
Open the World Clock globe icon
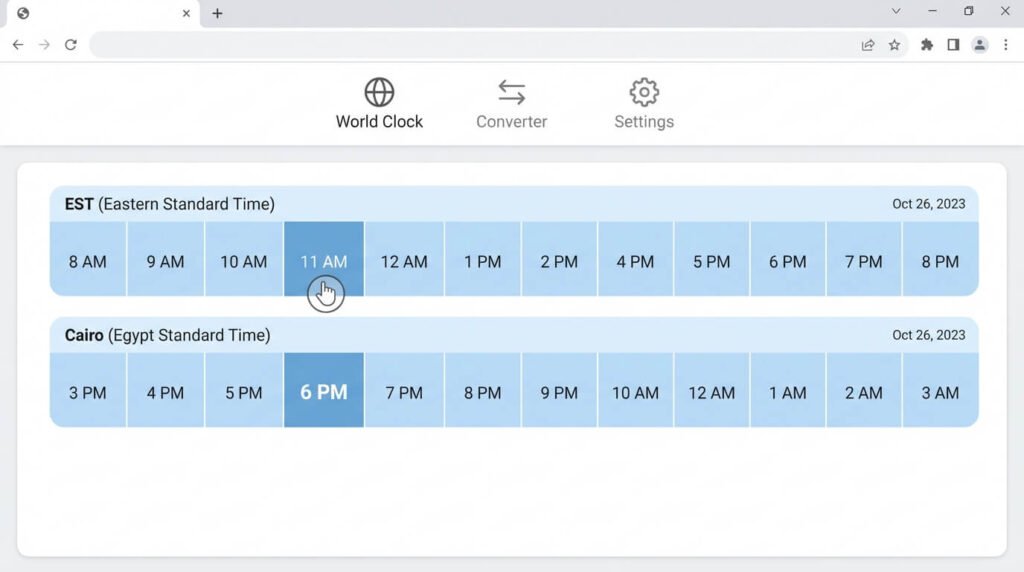pos(379,92)
